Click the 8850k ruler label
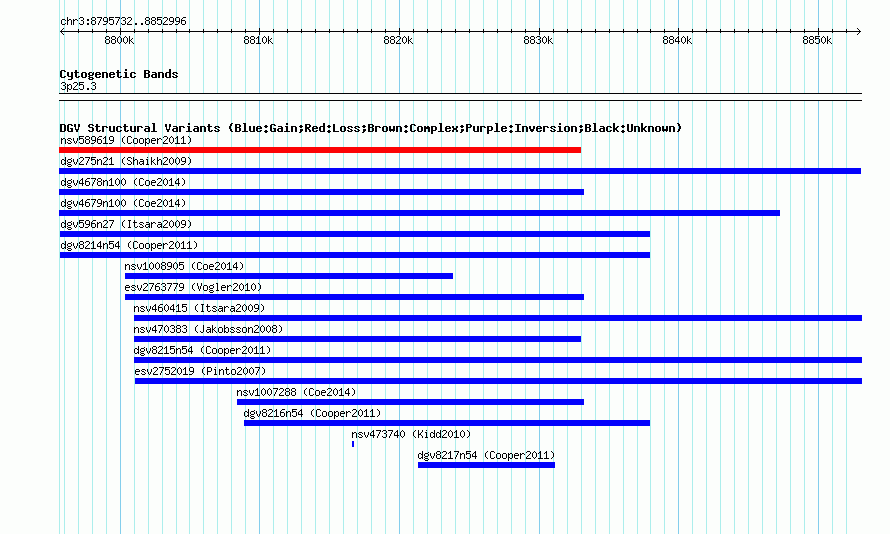 pyautogui.click(x=817, y=40)
